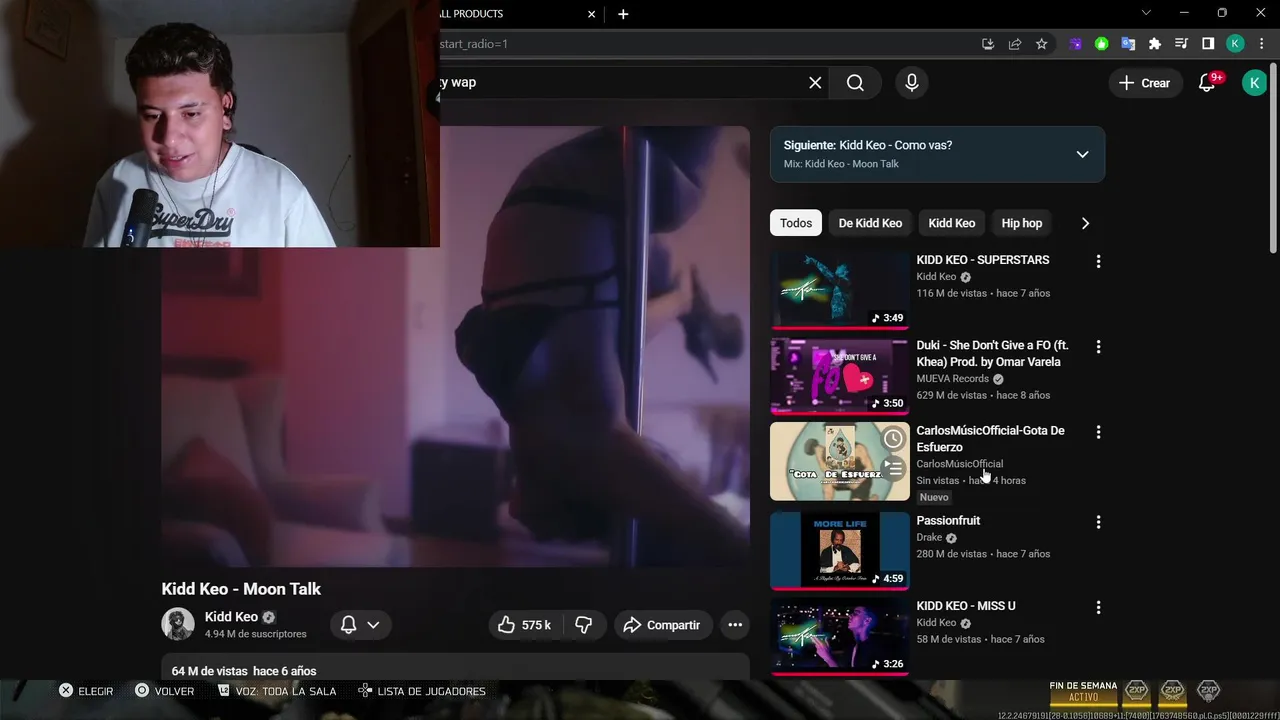Open options menu for Passionfruit
1280x720 pixels.
(1098, 522)
